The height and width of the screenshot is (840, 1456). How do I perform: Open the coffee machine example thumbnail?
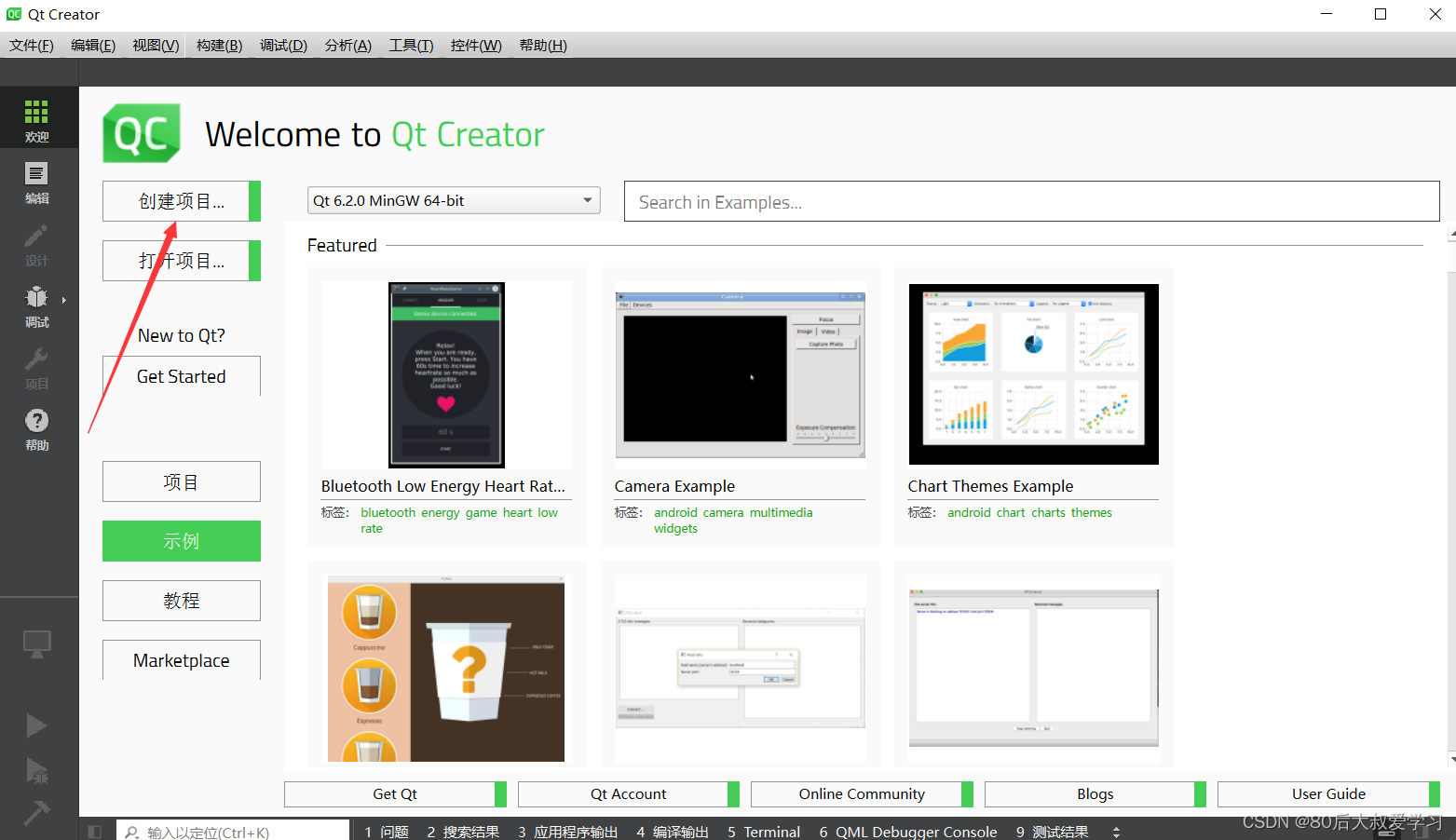[x=446, y=668]
